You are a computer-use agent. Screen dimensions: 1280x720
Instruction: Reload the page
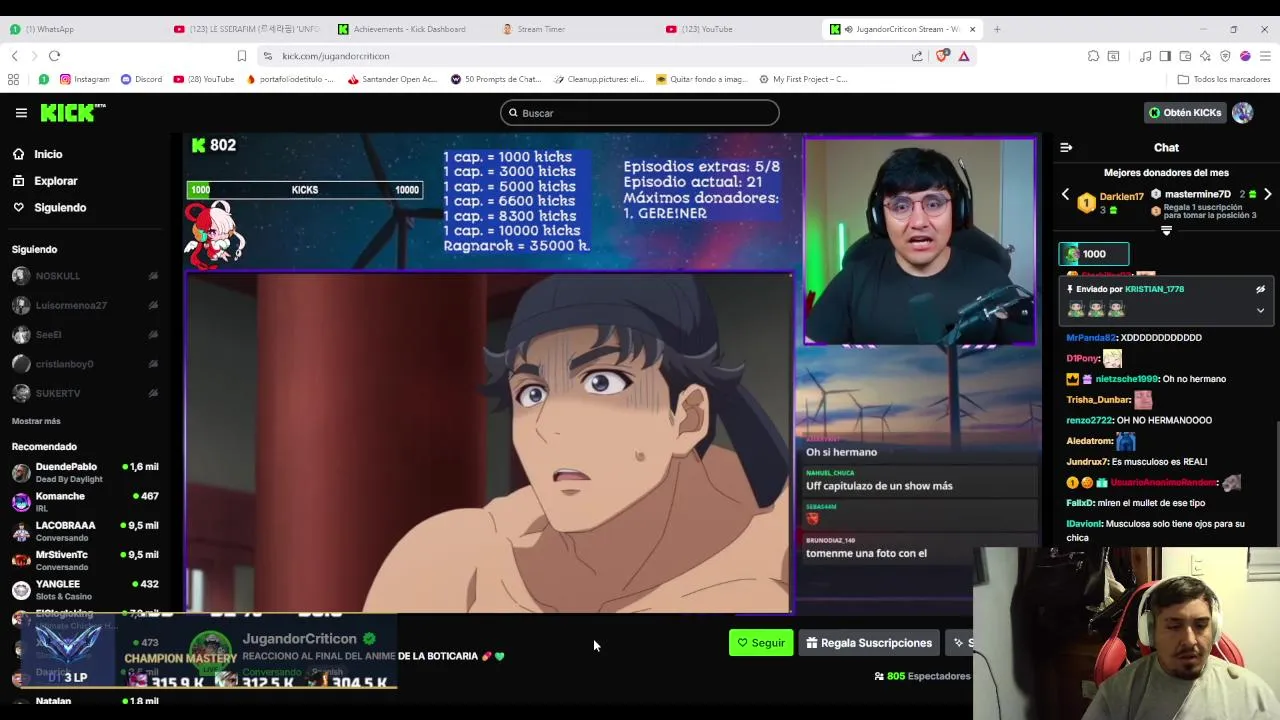[54, 56]
